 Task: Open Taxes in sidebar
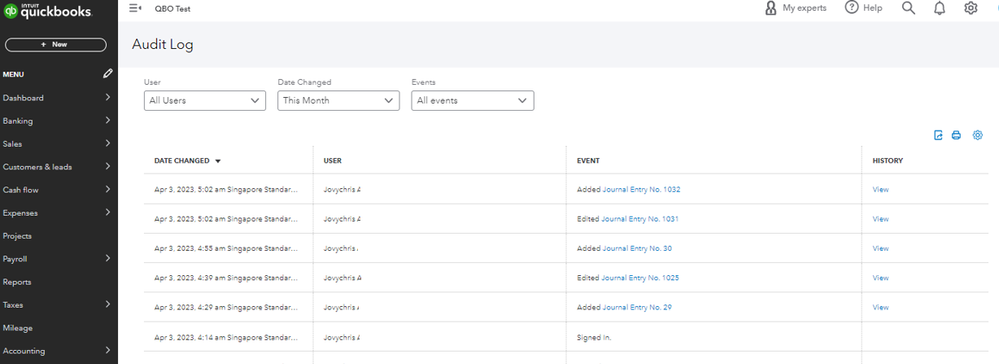click(x=12, y=305)
